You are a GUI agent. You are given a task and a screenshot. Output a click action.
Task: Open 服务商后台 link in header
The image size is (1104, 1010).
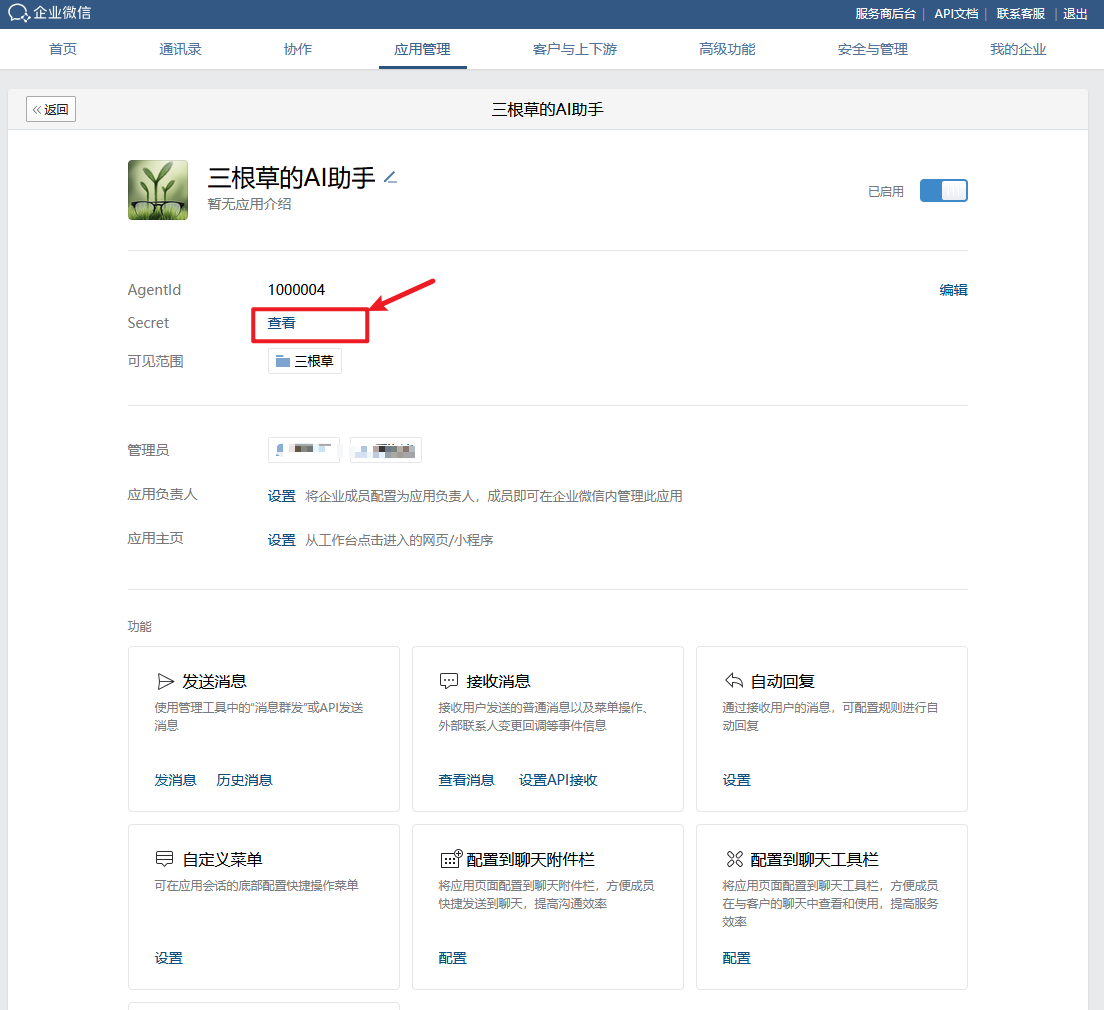pyautogui.click(x=885, y=13)
